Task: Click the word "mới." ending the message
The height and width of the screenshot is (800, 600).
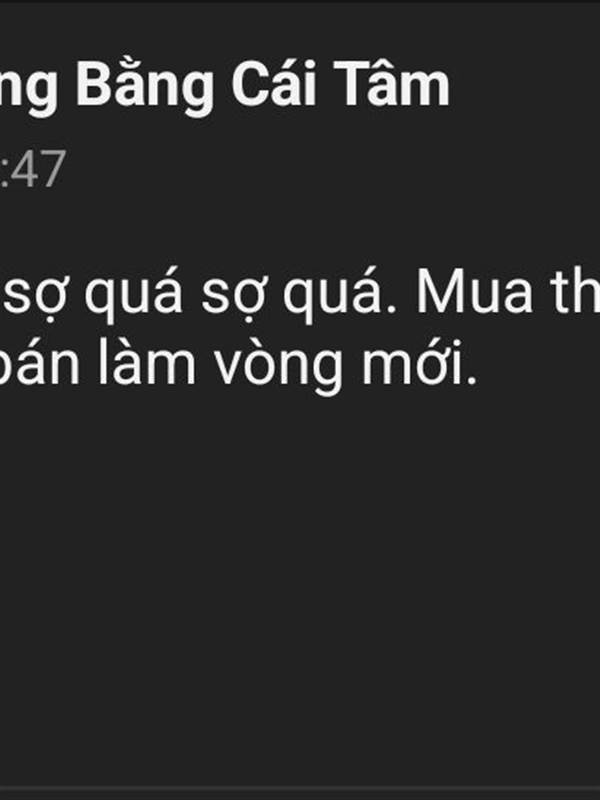Action: [x=419, y=364]
